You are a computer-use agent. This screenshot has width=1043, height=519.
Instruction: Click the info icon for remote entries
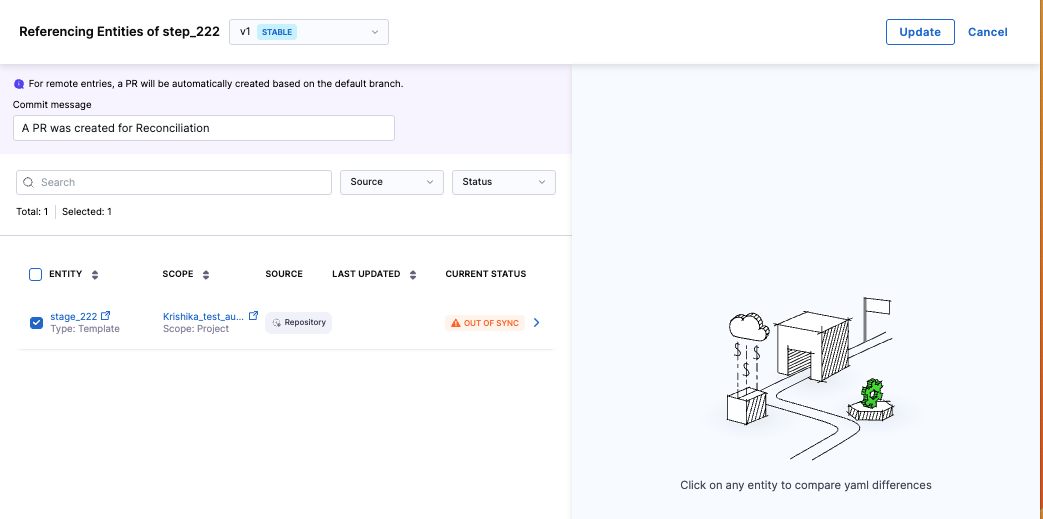pyautogui.click(x=19, y=84)
